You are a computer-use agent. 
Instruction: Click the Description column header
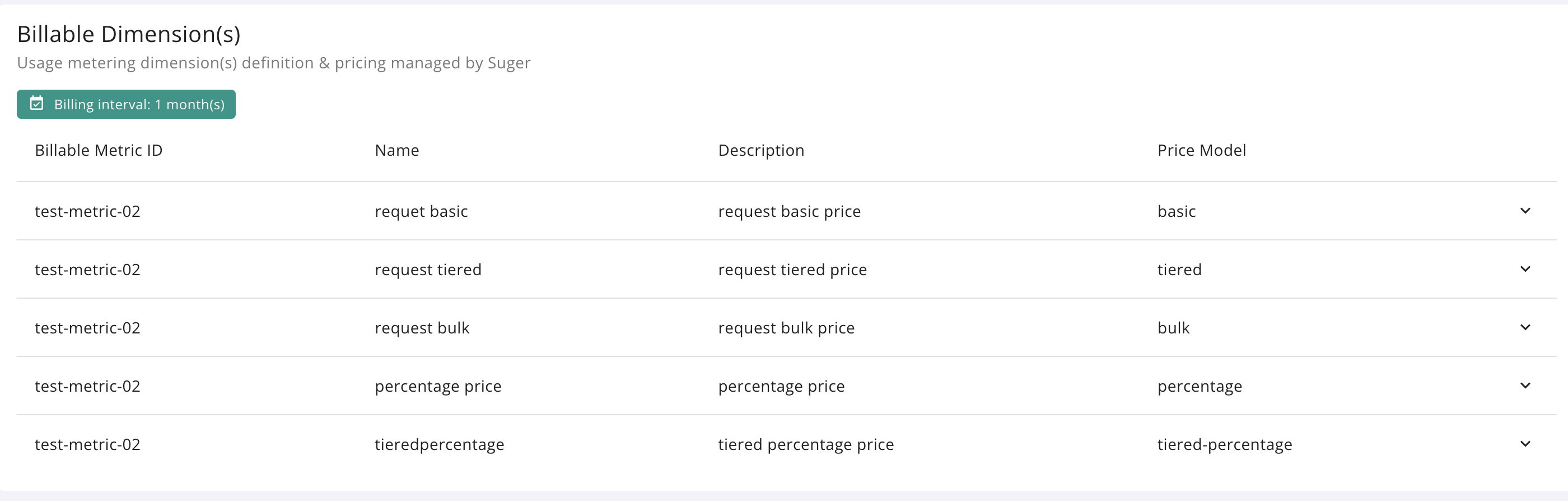[x=761, y=151]
